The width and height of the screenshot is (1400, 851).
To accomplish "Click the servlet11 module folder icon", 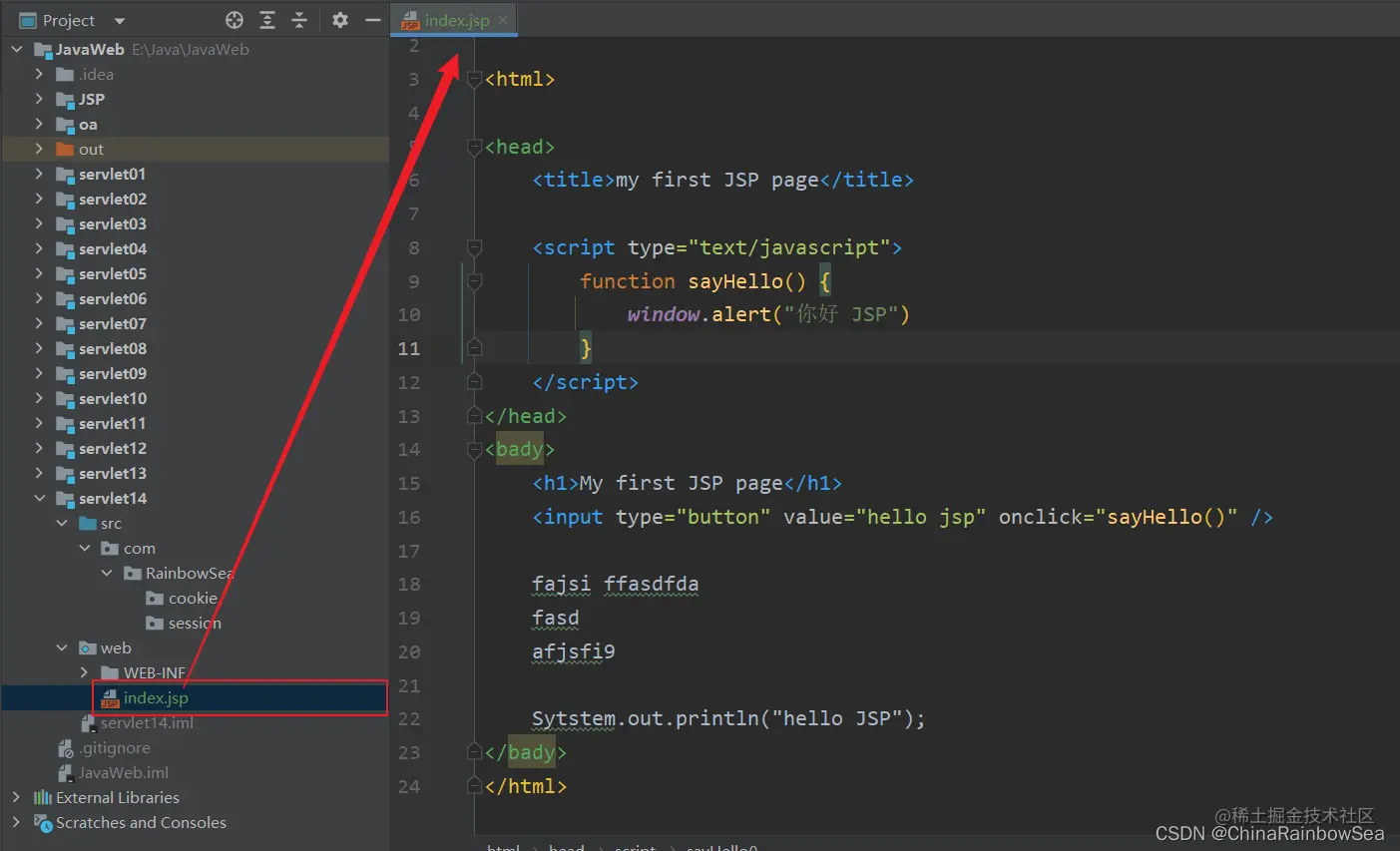I will (65, 424).
